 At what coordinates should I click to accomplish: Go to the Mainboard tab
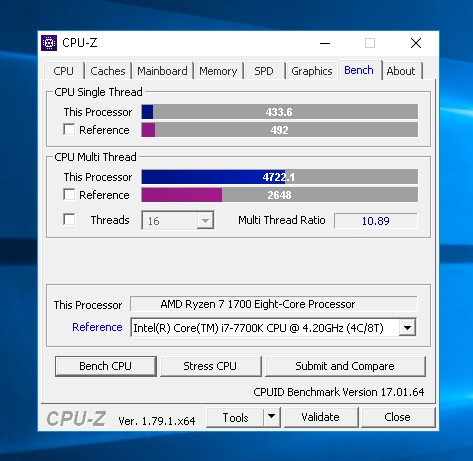coord(162,71)
